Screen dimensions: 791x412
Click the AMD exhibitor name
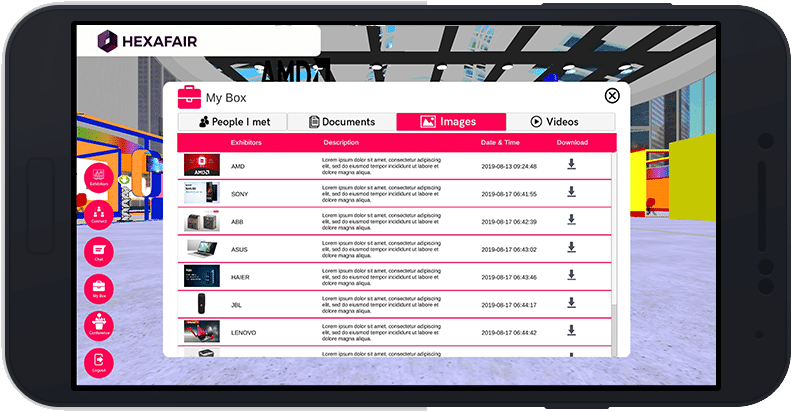tap(238, 166)
